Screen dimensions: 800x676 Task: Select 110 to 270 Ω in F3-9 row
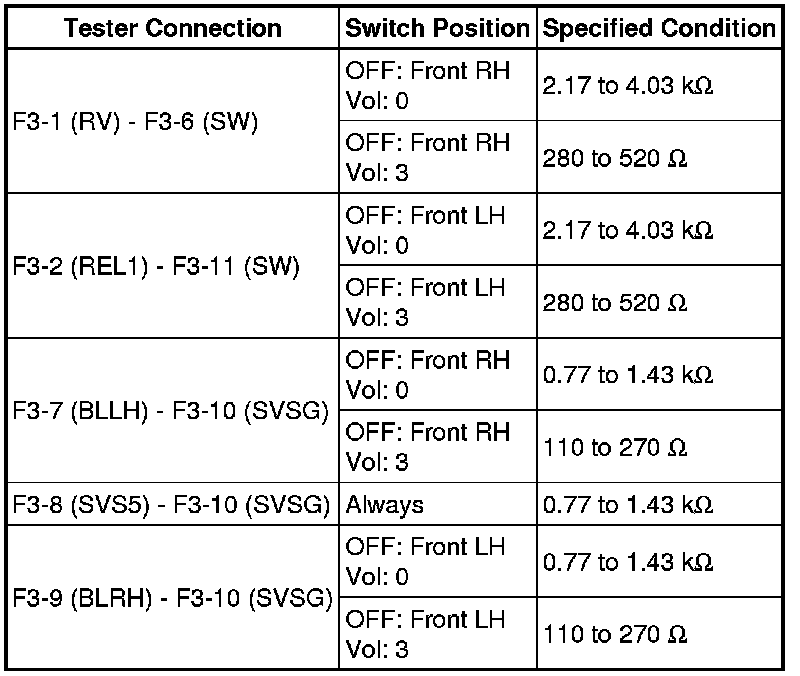coord(614,635)
